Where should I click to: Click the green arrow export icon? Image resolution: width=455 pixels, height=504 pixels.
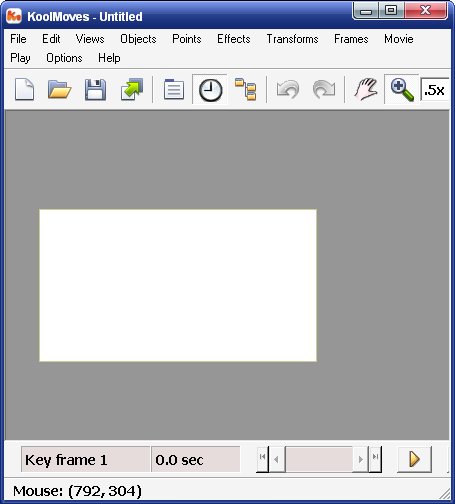pyautogui.click(x=132, y=89)
